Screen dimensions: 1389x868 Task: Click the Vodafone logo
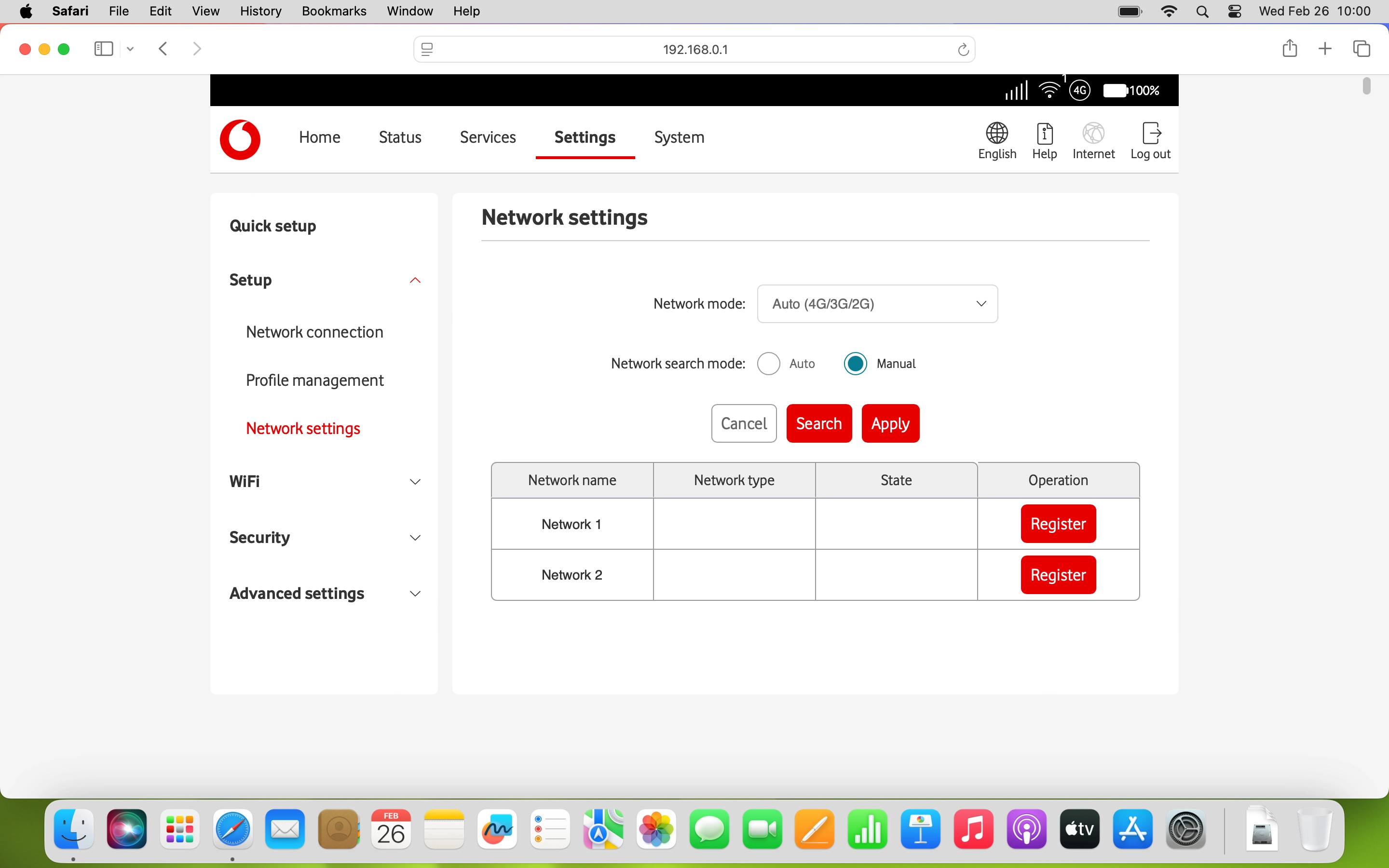[240, 139]
